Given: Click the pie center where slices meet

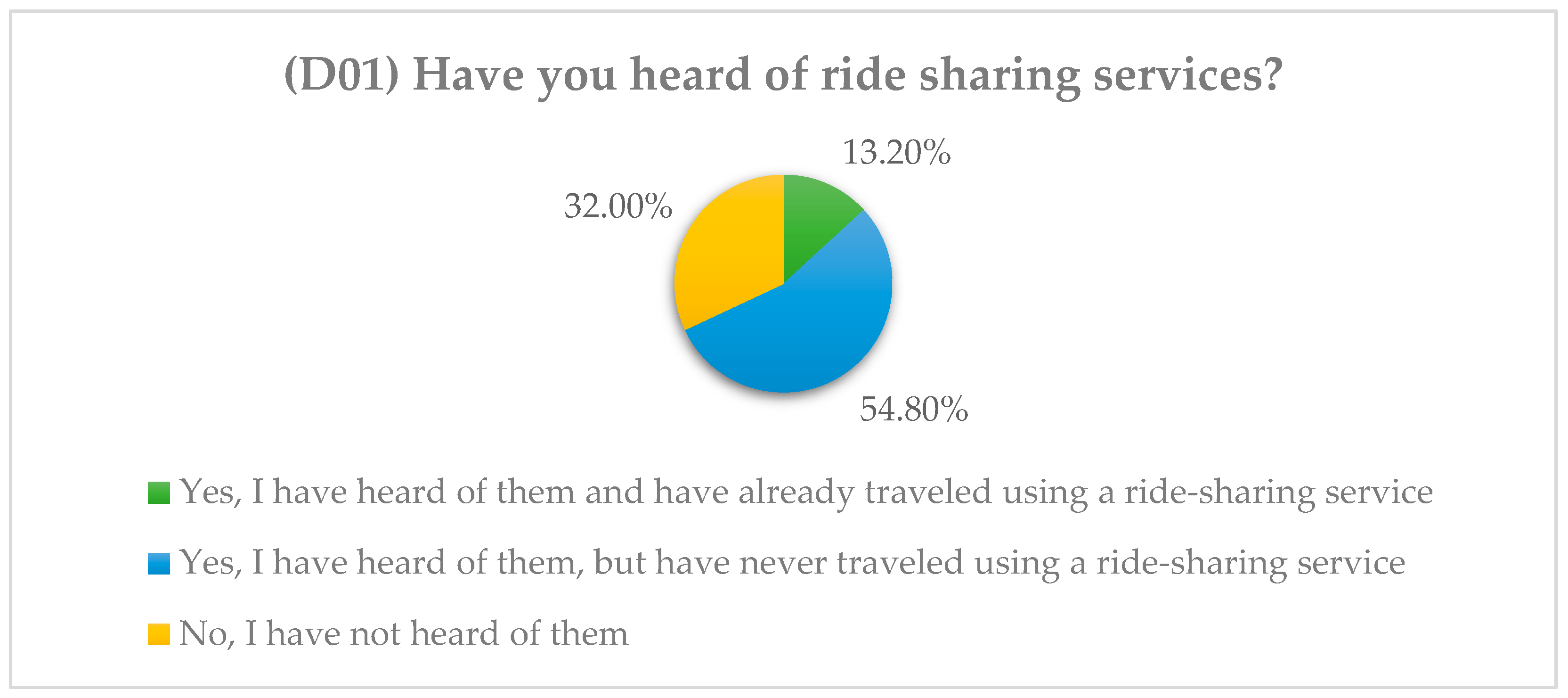Looking at the screenshot, I should (783, 283).
